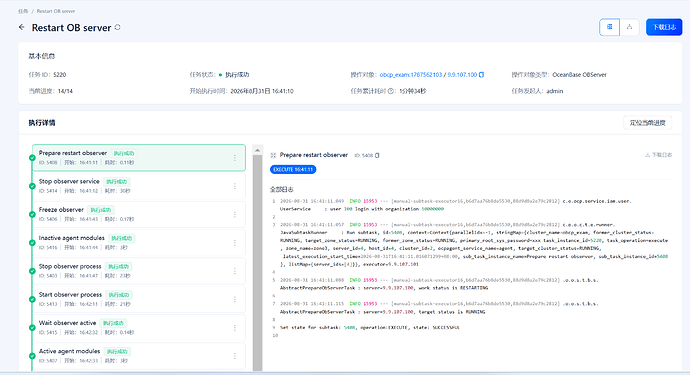Open the three-dot menu for Stop observer service
Viewport: 690px width, 375px height.
235,186
